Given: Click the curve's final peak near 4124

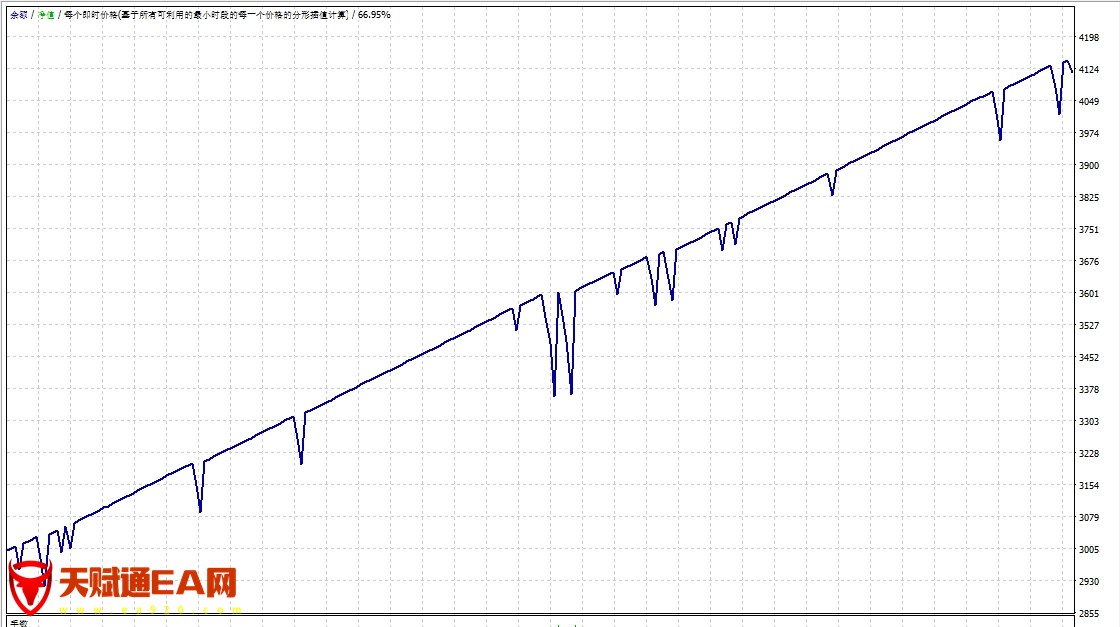Looking at the screenshot, I should pos(1066,62).
